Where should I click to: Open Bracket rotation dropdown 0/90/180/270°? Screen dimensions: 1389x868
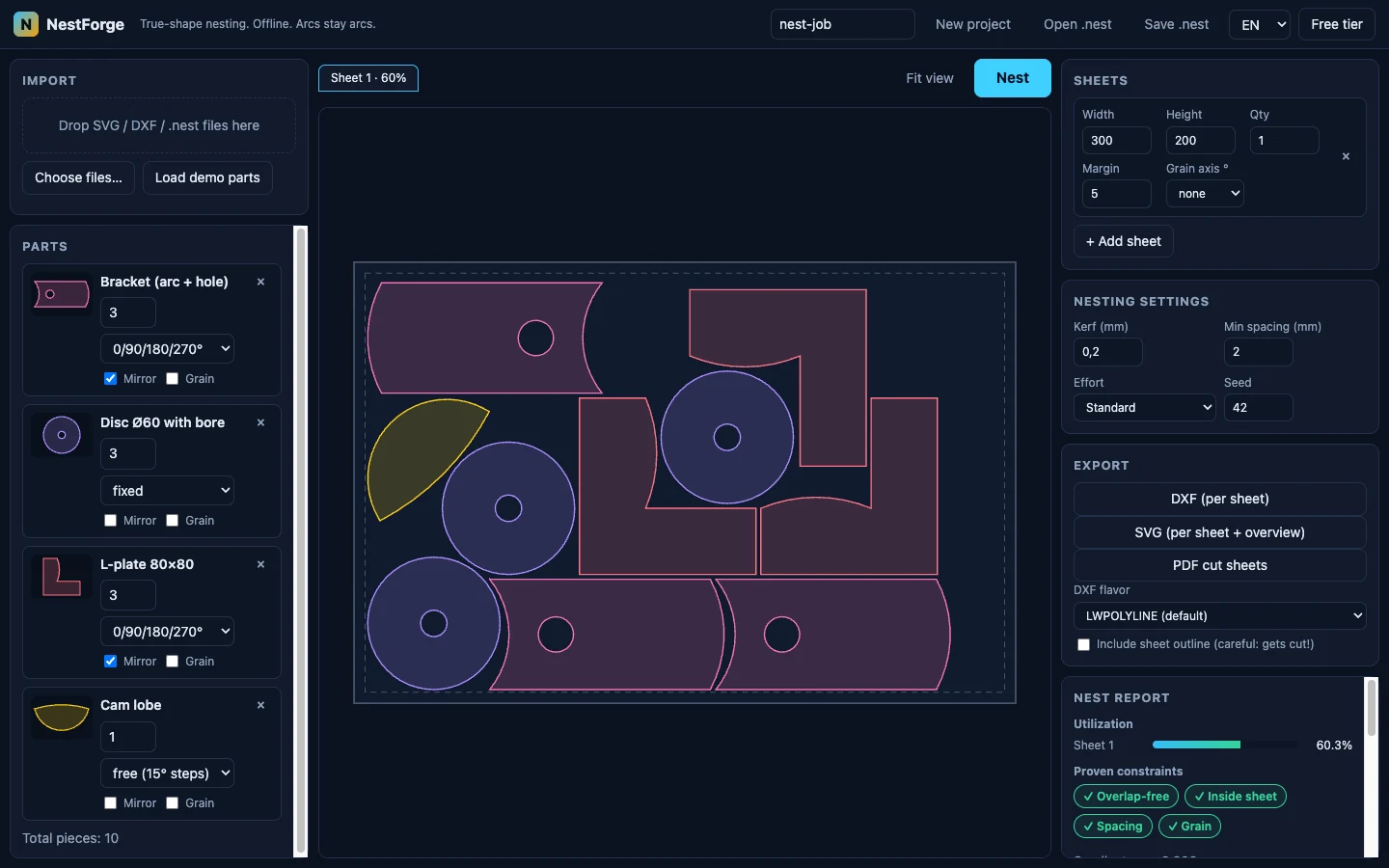[168, 349]
